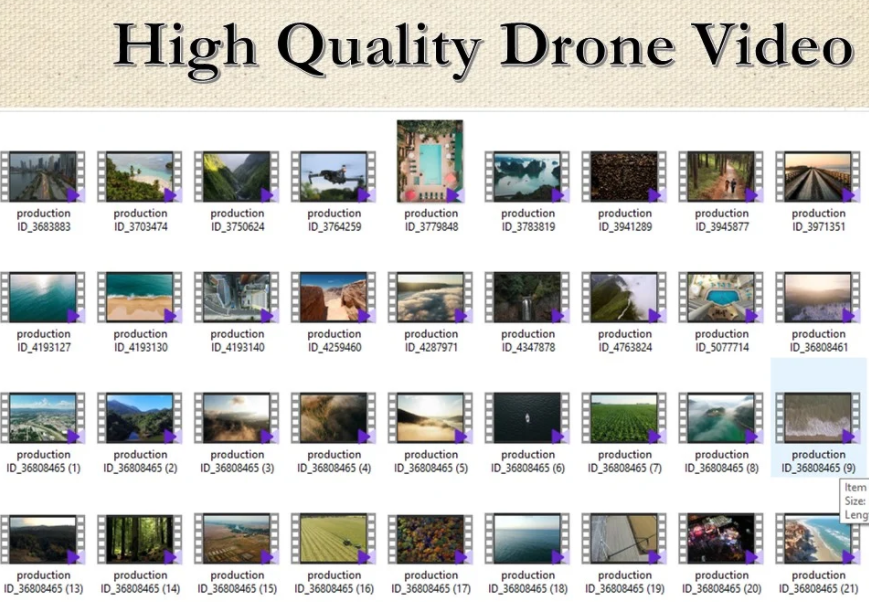Click the drone closeup video ID_3764259
This screenshot has width=869, height=602.
pos(333,180)
